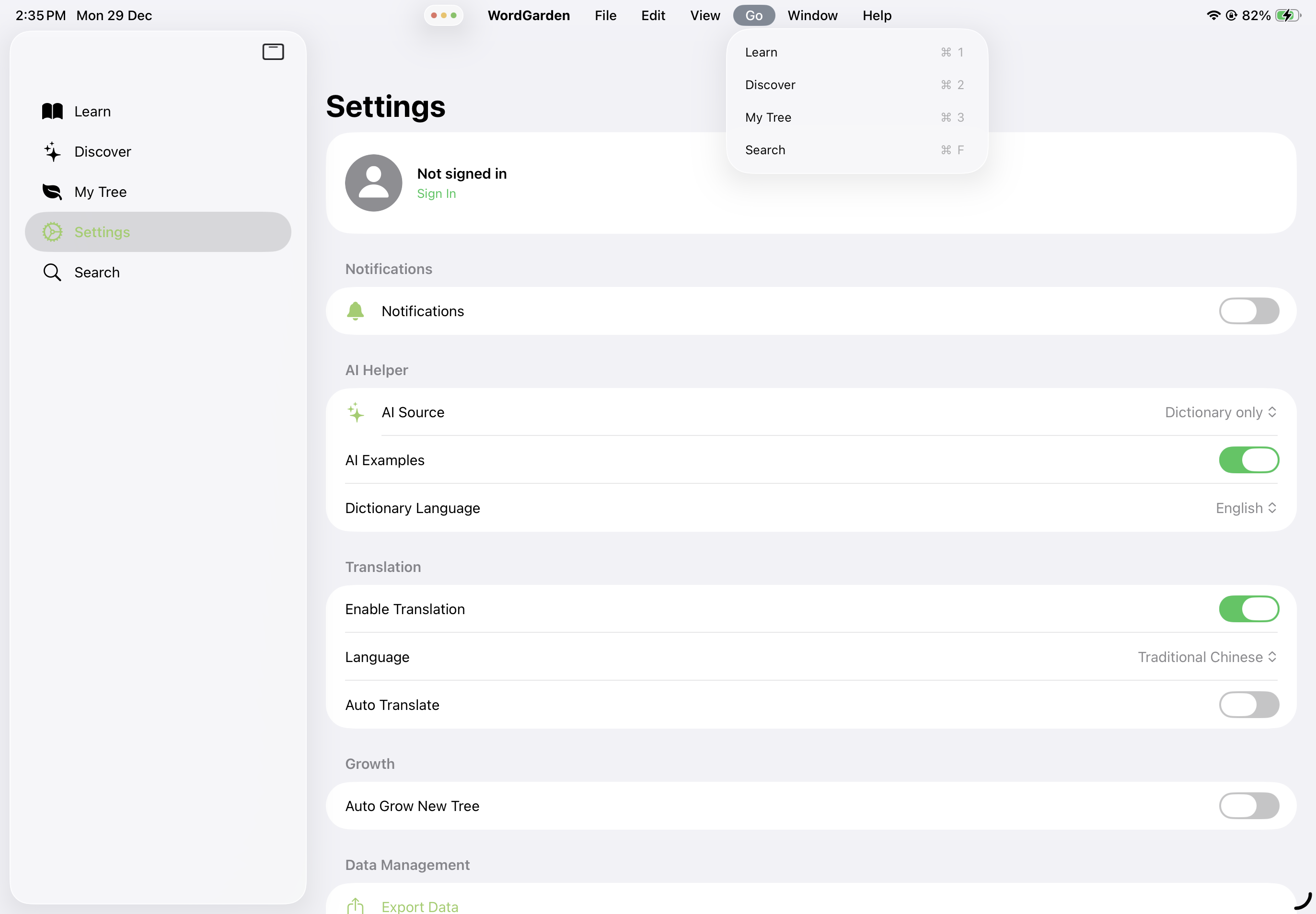The width and height of the screenshot is (1316, 914).
Task: Click the Discover sparkle icon in sidebar
Action: [52, 152]
